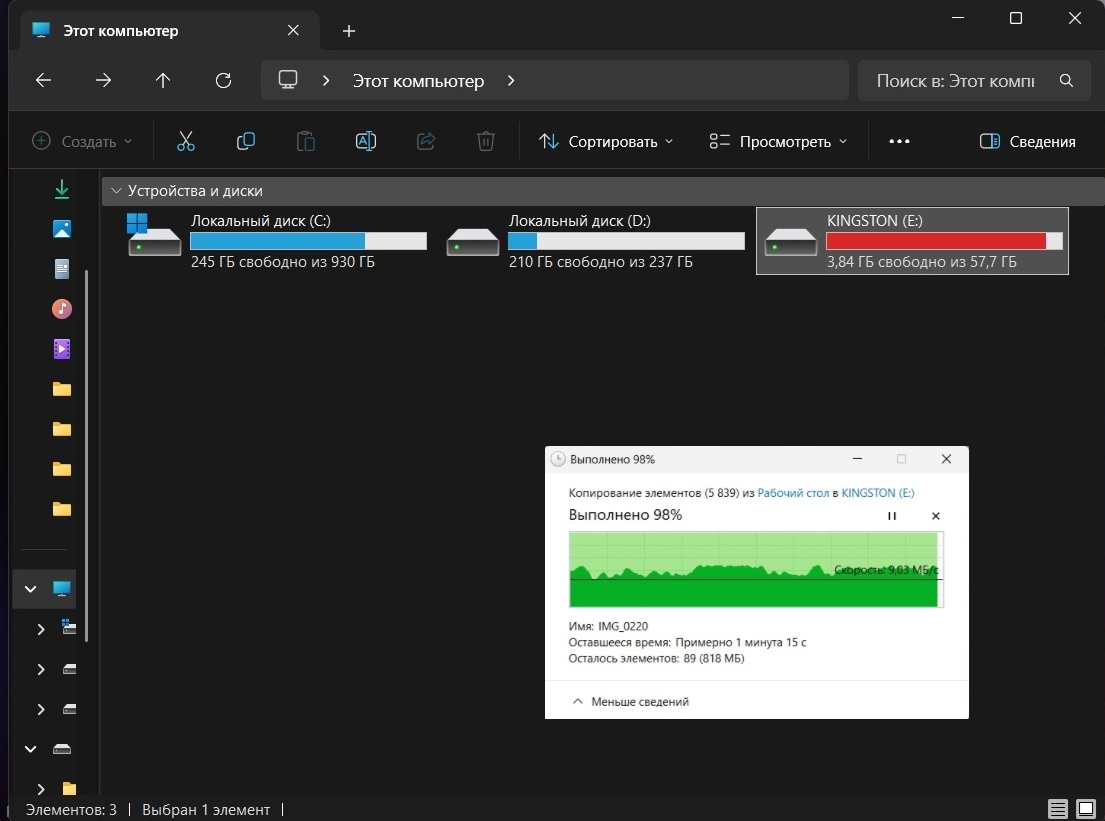Minimize the copy progress dialog
The height and width of the screenshot is (821, 1105).
[857, 459]
